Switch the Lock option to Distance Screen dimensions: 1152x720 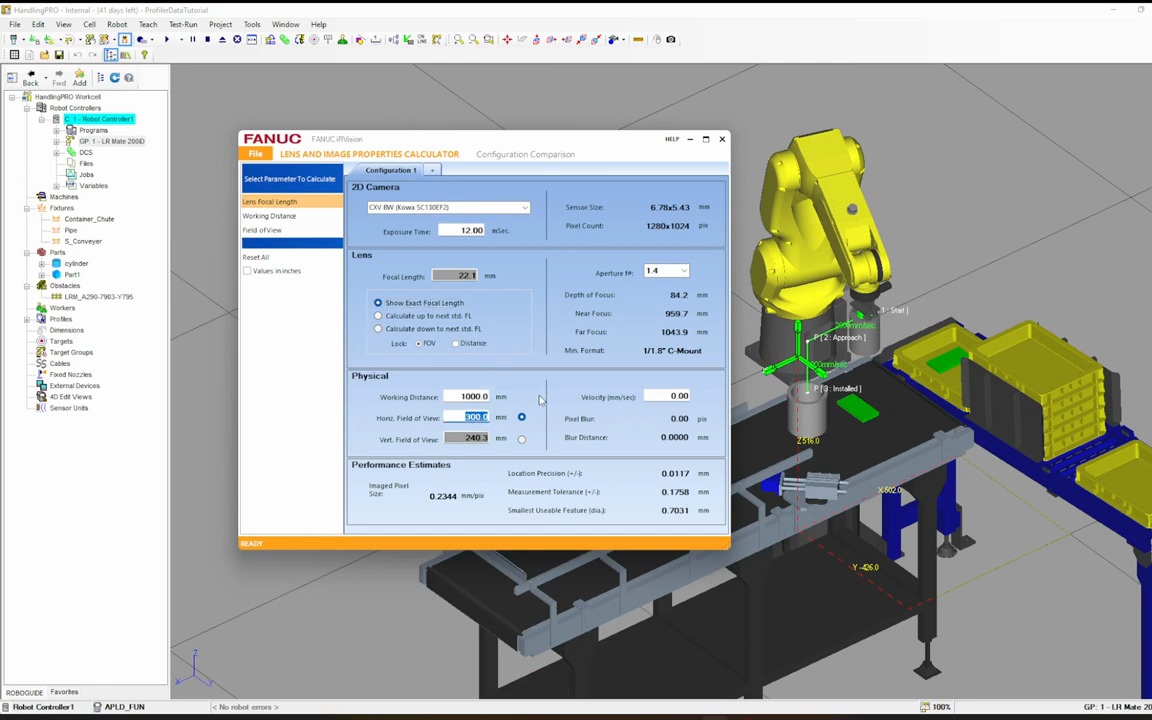click(x=456, y=343)
